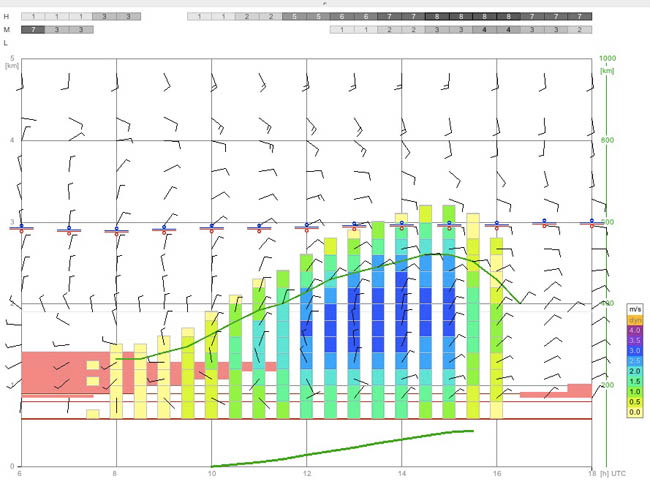This screenshot has width=650, height=484.
Task: Select the 16 hour mark on time axis
Action: (497, 473)
